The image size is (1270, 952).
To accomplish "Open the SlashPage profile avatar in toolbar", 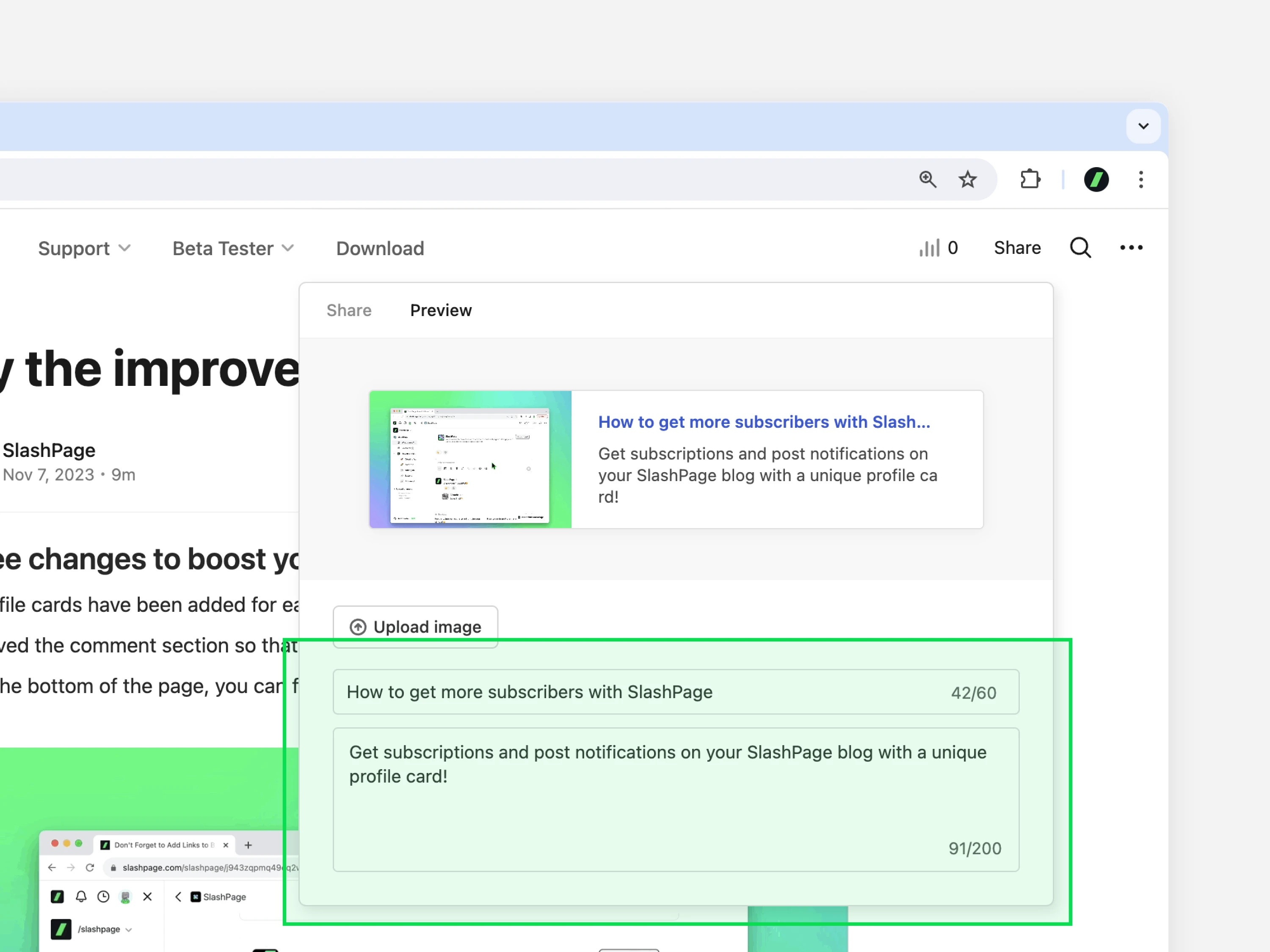I will pos(1096,180).
